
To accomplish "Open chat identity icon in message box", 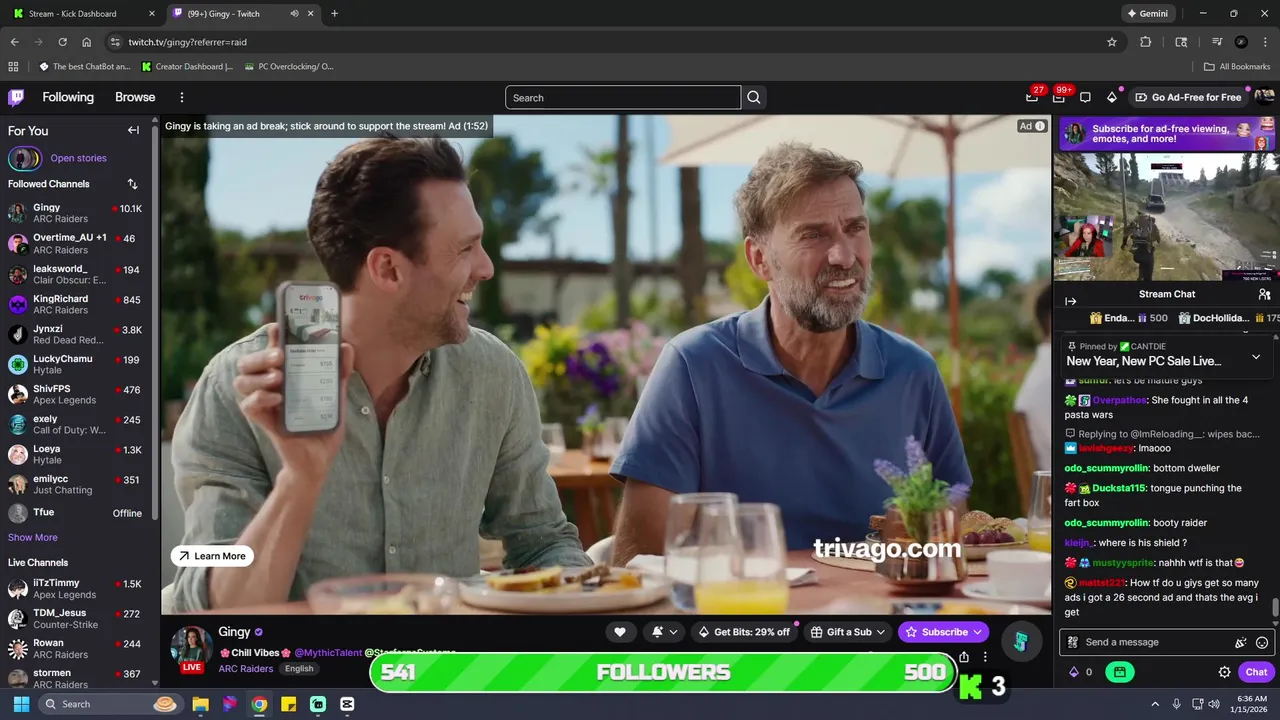I will [x=1072, y=642].
